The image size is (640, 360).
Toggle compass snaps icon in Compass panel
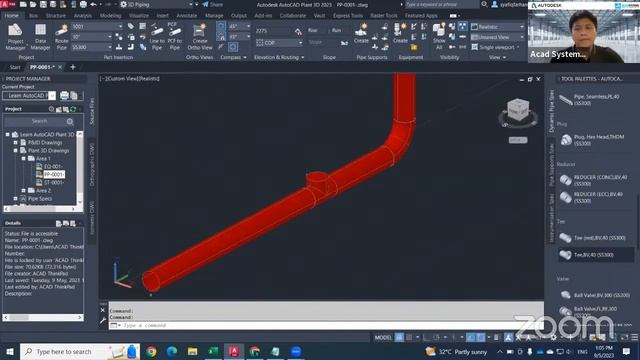221,37
